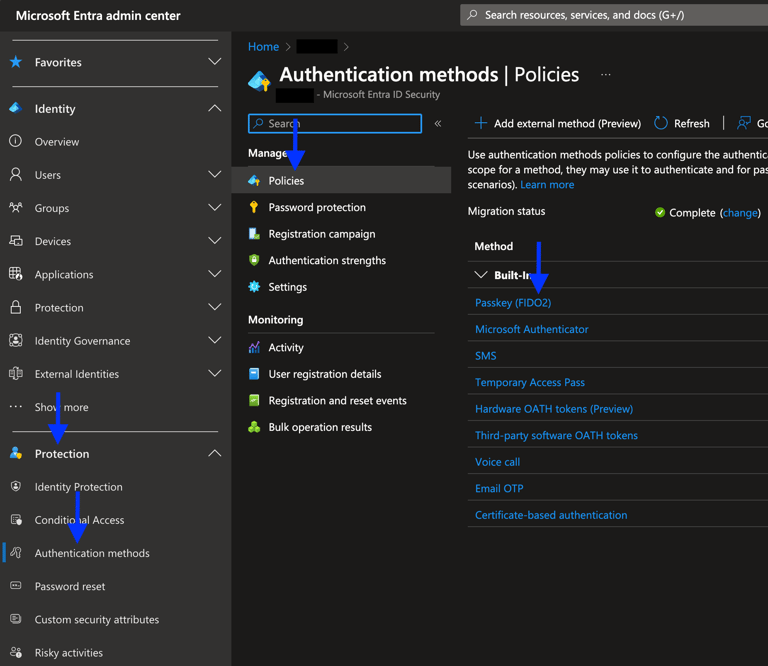Open the Passkey (FIDO2) method
The width and height of the screenshot is (768, 666).
pos(513,303)
